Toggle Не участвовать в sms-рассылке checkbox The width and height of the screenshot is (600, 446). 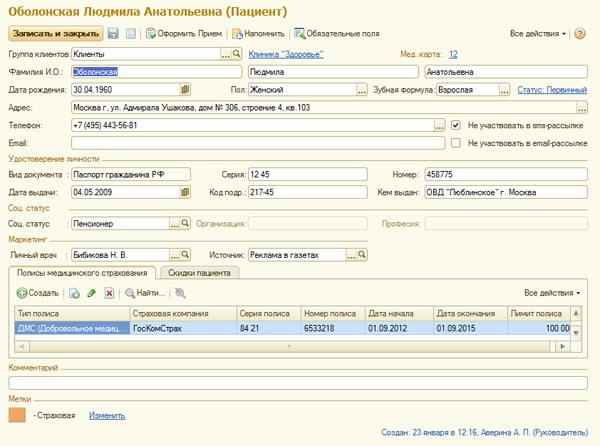455,125
